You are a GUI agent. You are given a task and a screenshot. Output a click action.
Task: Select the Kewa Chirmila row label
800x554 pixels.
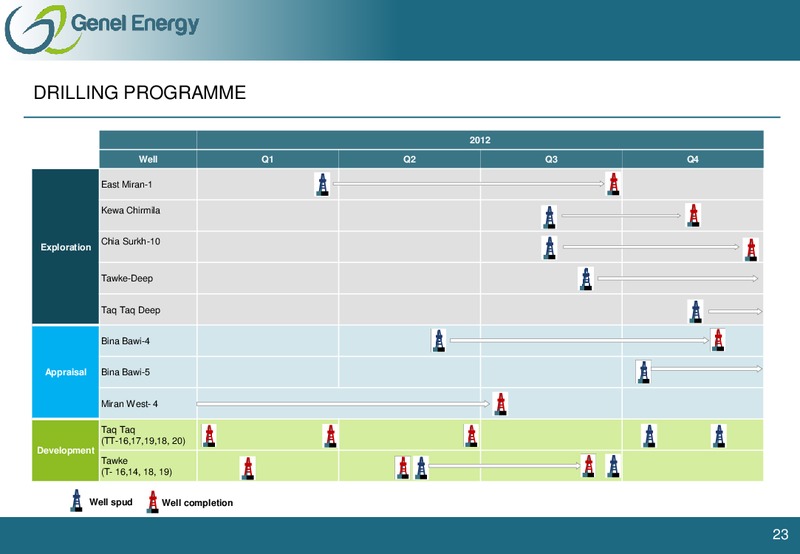131,210
